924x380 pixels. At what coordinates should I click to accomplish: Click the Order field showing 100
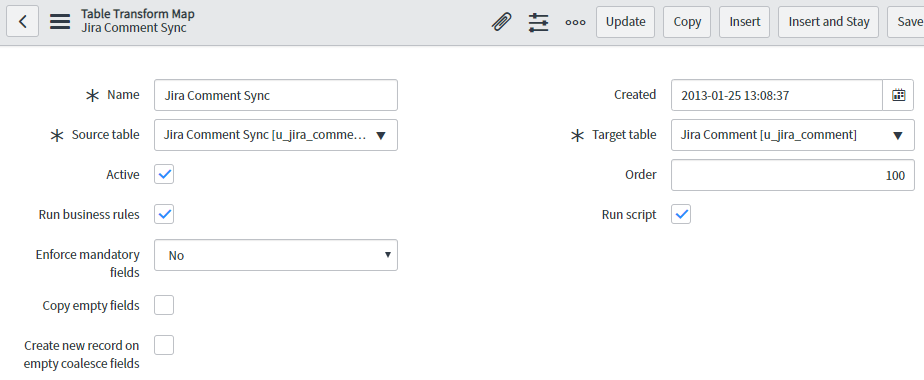[793, 175]
